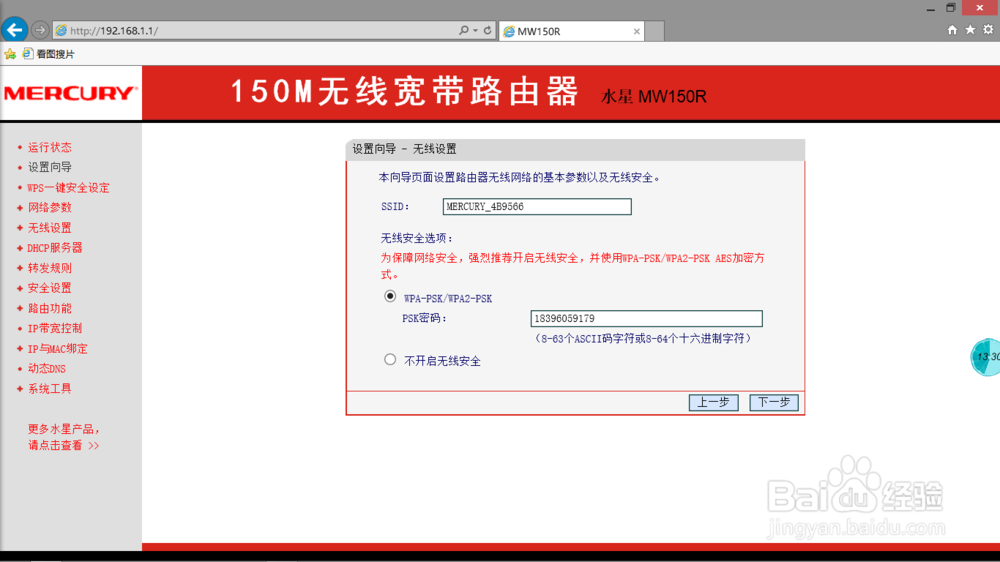Viewport: 1000px width, 562px height.
Task: Expand 路由功能 menu
Action: (x=49, y=309)
